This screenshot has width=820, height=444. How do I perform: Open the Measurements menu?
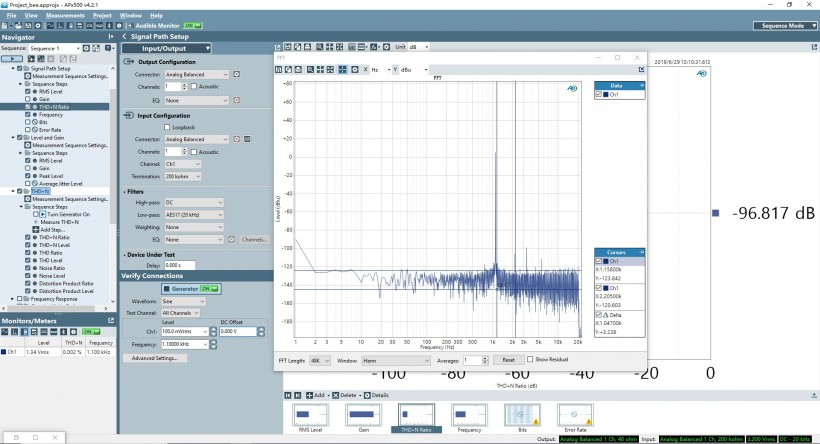coord(65,16)
